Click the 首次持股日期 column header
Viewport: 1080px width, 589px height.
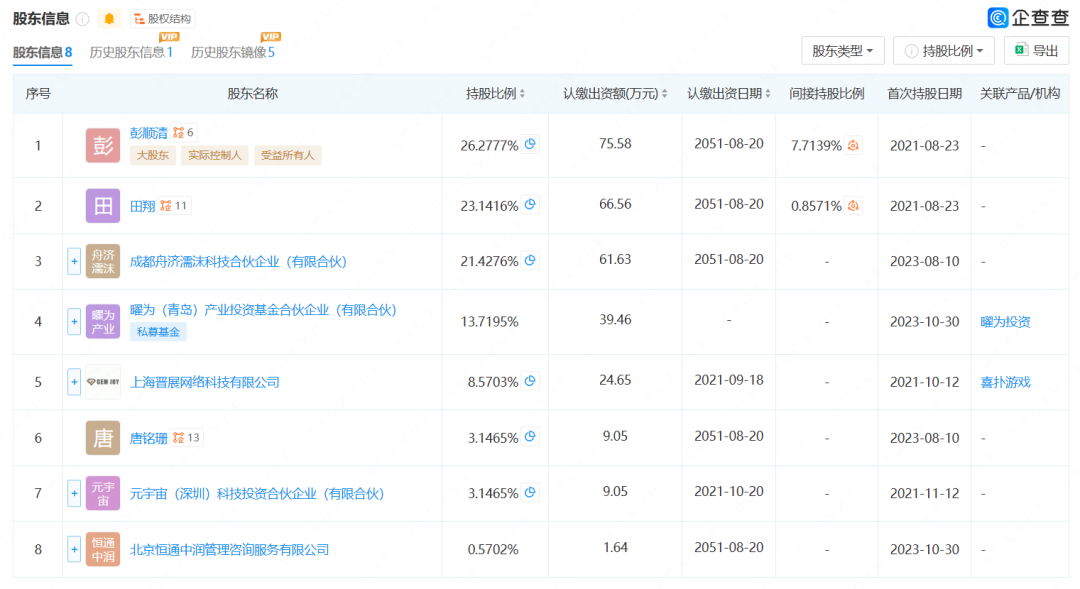[x=924, y=94]
